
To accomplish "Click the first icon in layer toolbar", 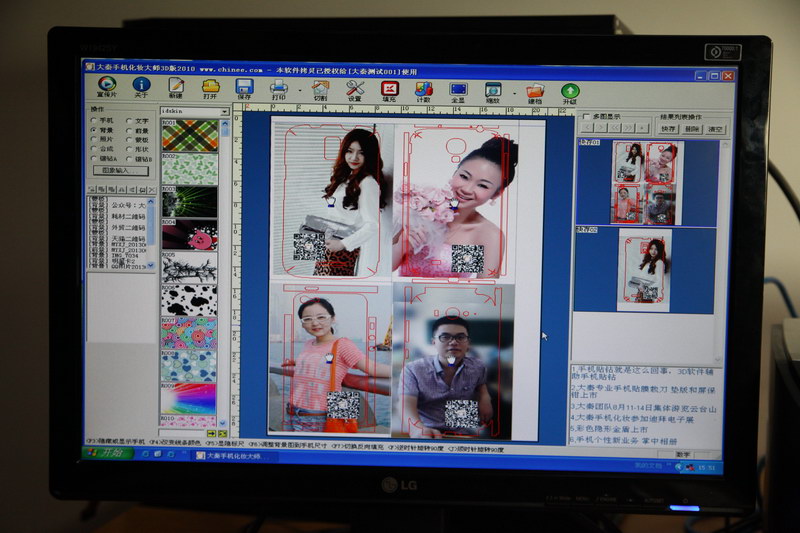I will tap(92, 189).
